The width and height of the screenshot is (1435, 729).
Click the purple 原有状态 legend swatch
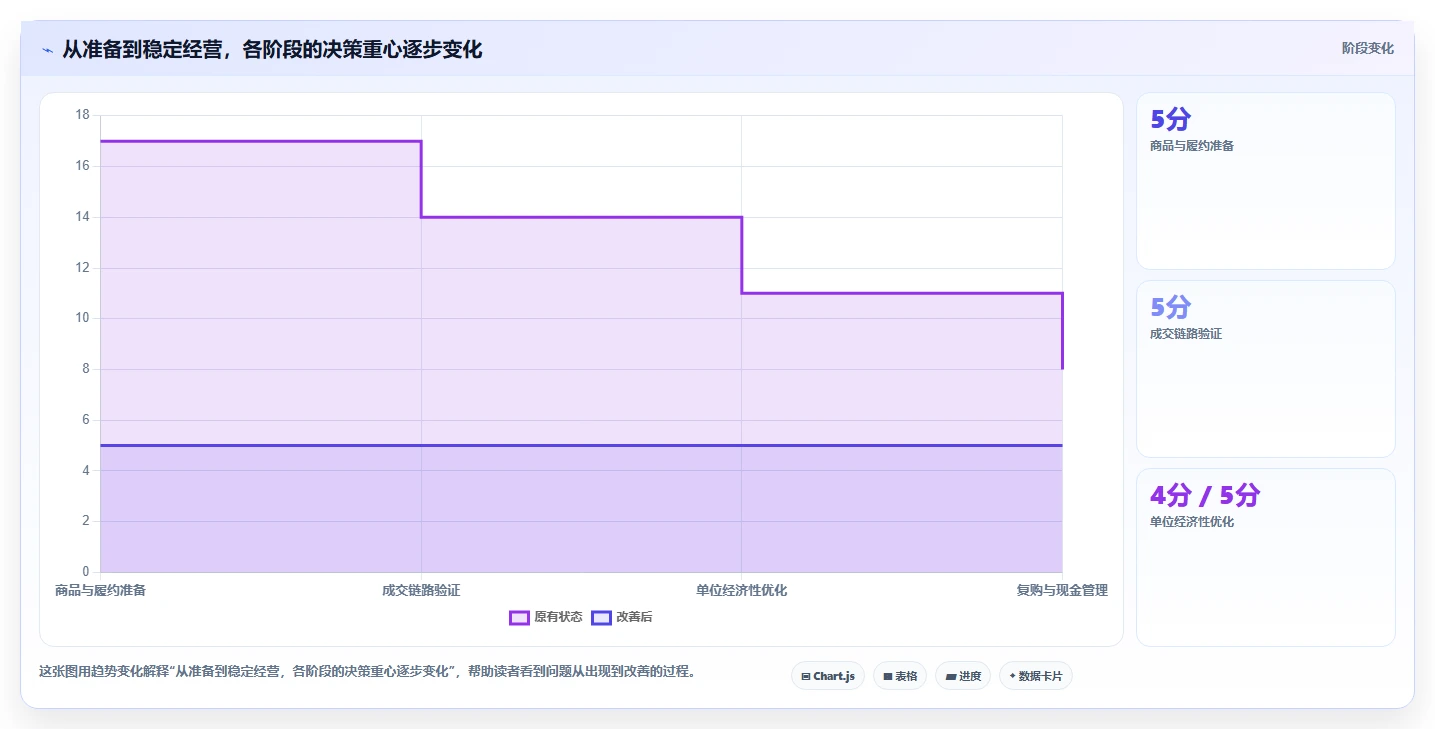coord(519,617)
